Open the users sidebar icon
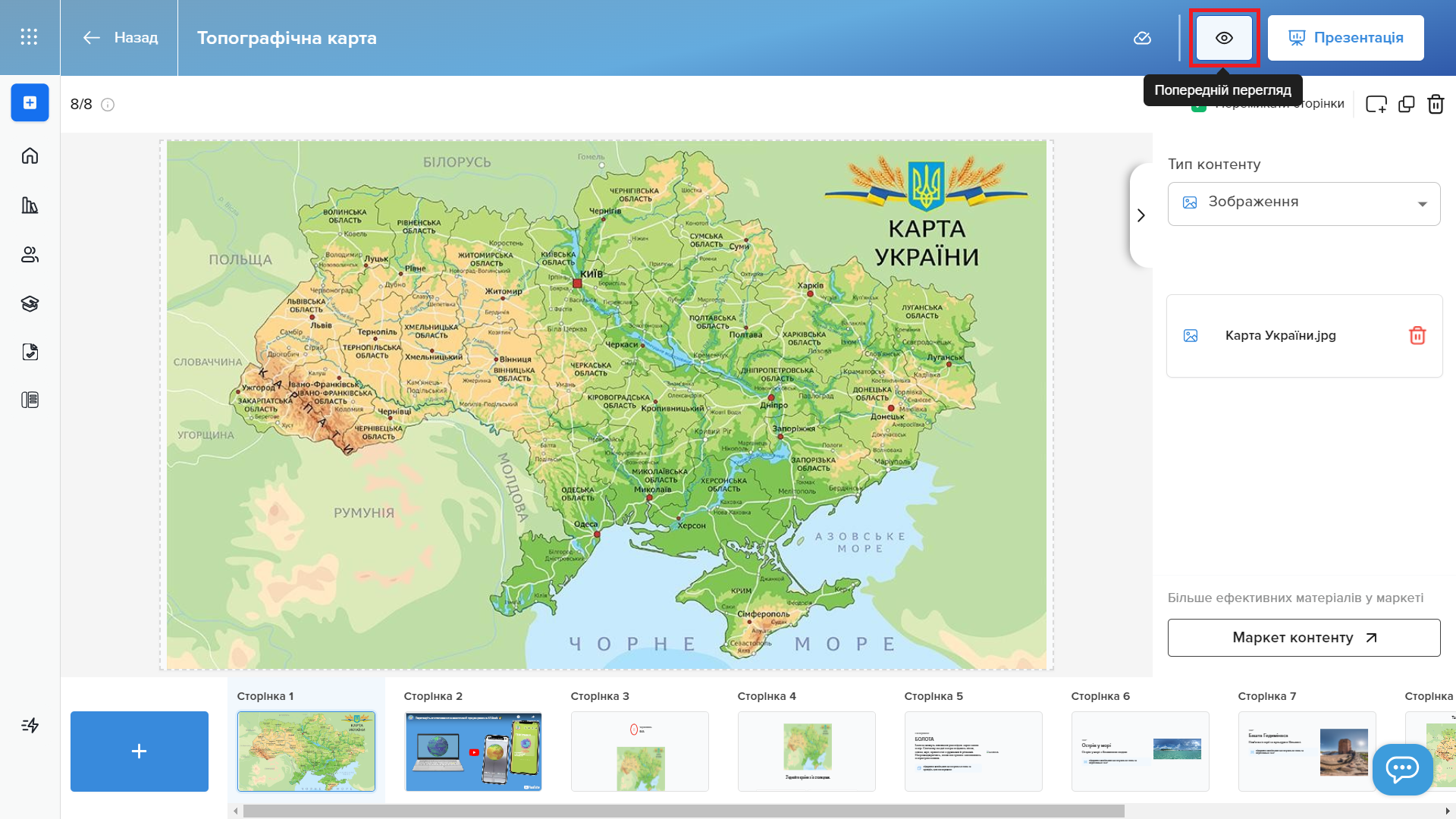Viewport: 1456px width, 819px height. pos(30,254)
